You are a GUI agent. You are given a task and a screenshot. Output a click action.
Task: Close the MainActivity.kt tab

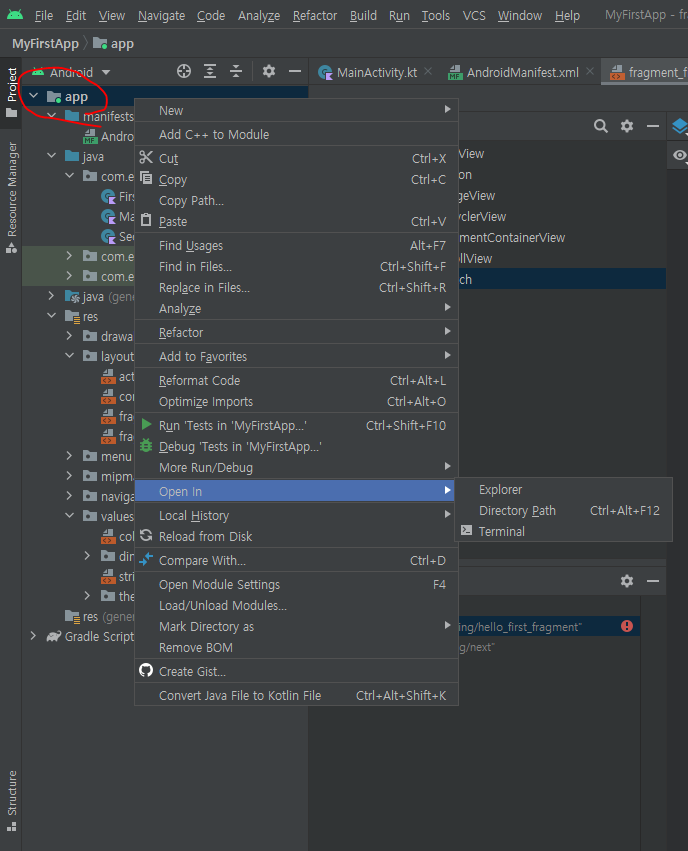(x=428, y=71)
